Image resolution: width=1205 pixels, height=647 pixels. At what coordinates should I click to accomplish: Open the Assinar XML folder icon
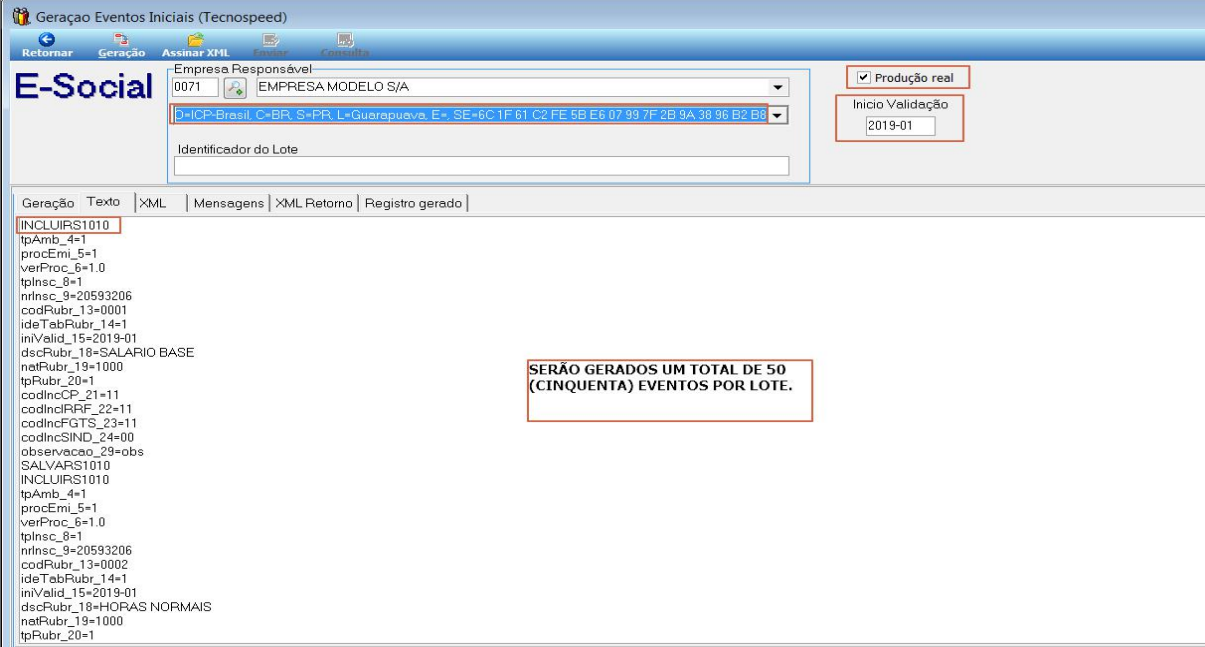[196, 39]
